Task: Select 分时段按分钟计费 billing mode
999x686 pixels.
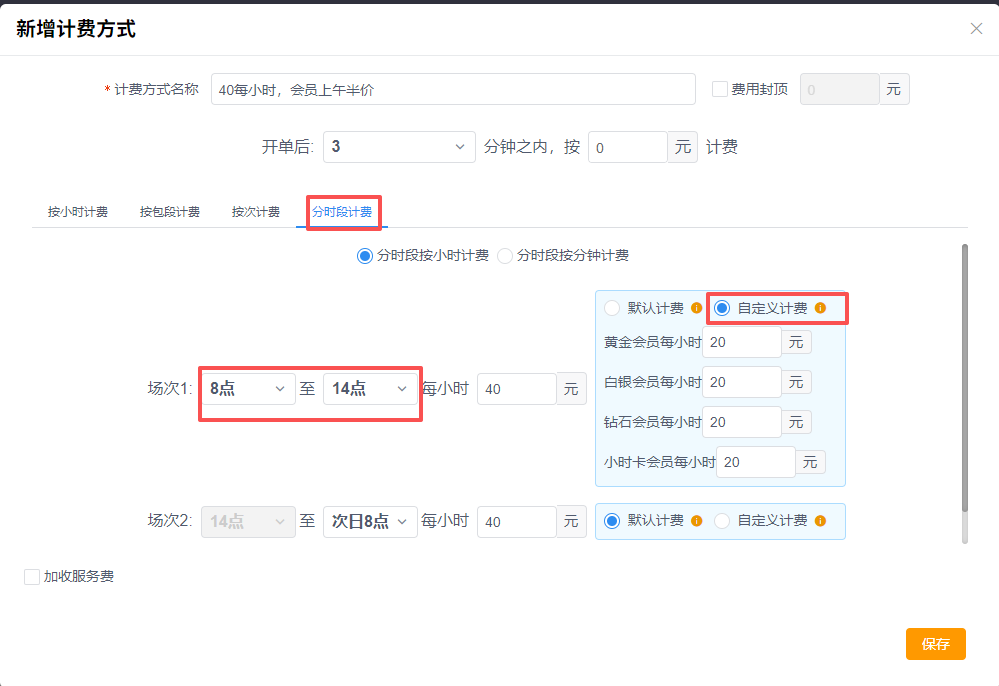Action: [x=505, y=255]
